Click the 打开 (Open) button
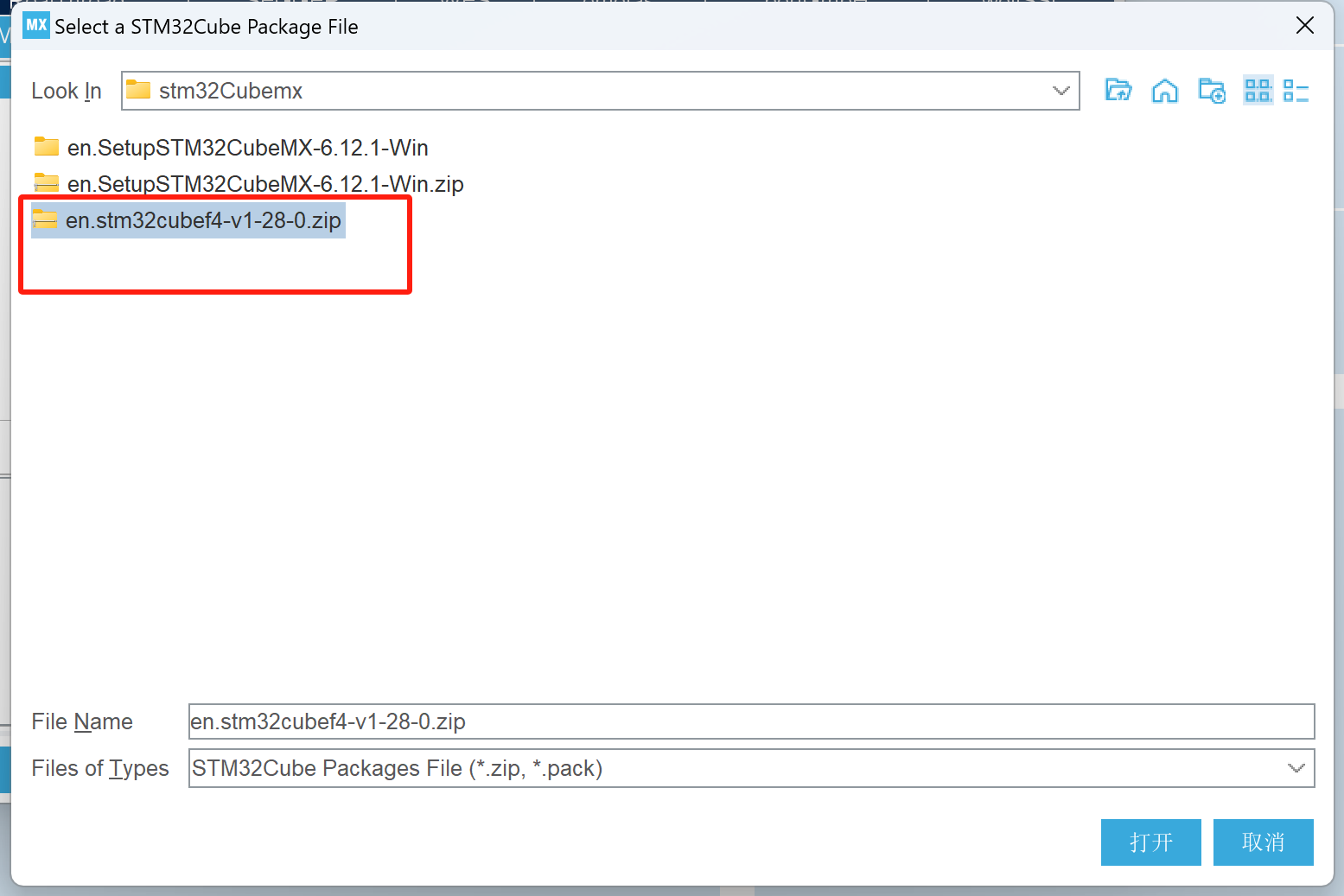 pos(1150,842)
